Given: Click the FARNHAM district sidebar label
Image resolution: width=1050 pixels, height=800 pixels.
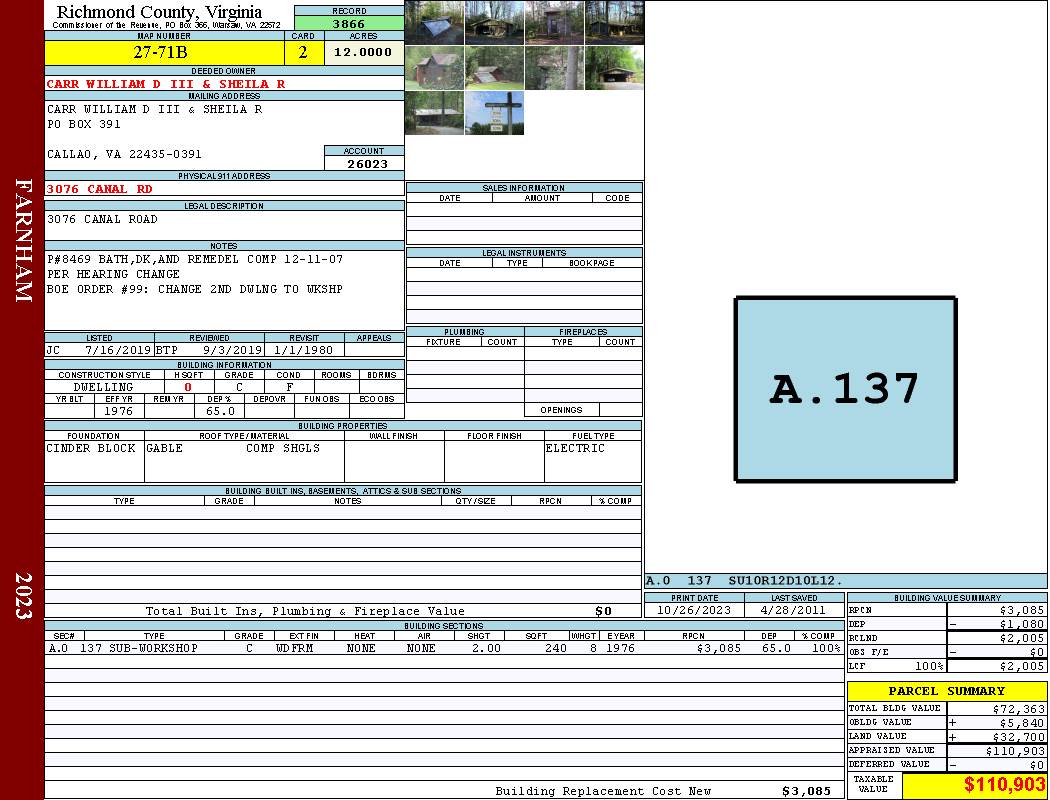Looking at the screenshot, I should [x=23, y=240].
